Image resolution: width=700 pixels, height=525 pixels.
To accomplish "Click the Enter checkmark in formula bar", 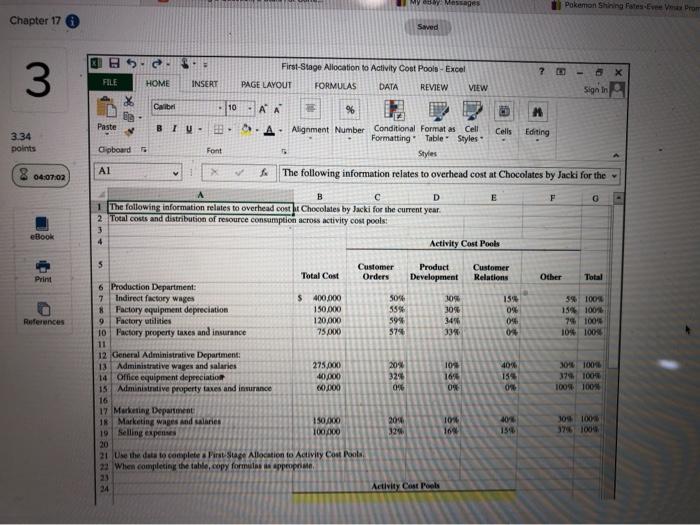I will point(239,172).
